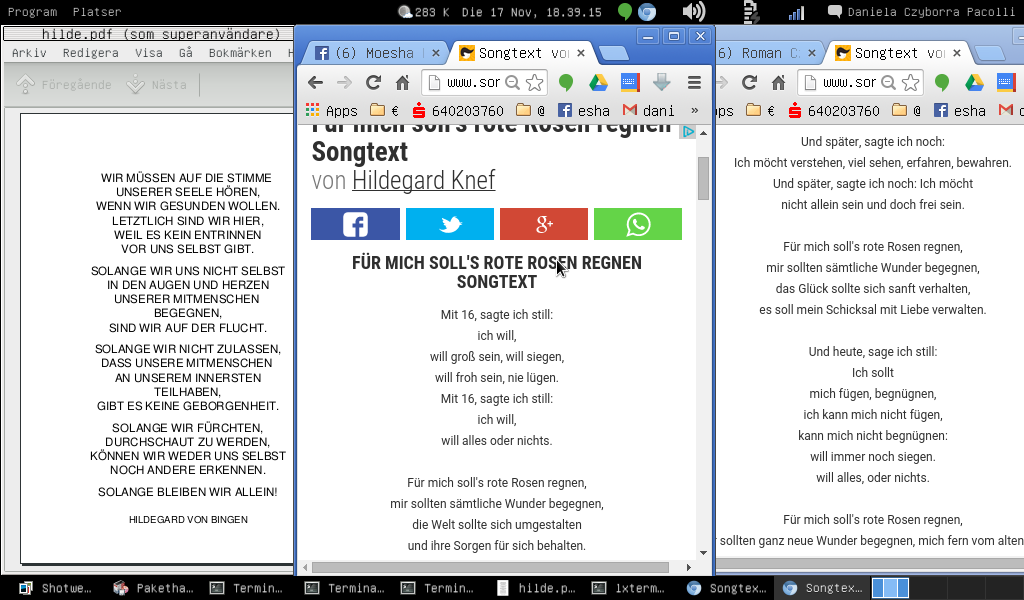Open the Google Drive extension in back Chrome window

pyautogui.click(x=974, y=82)
